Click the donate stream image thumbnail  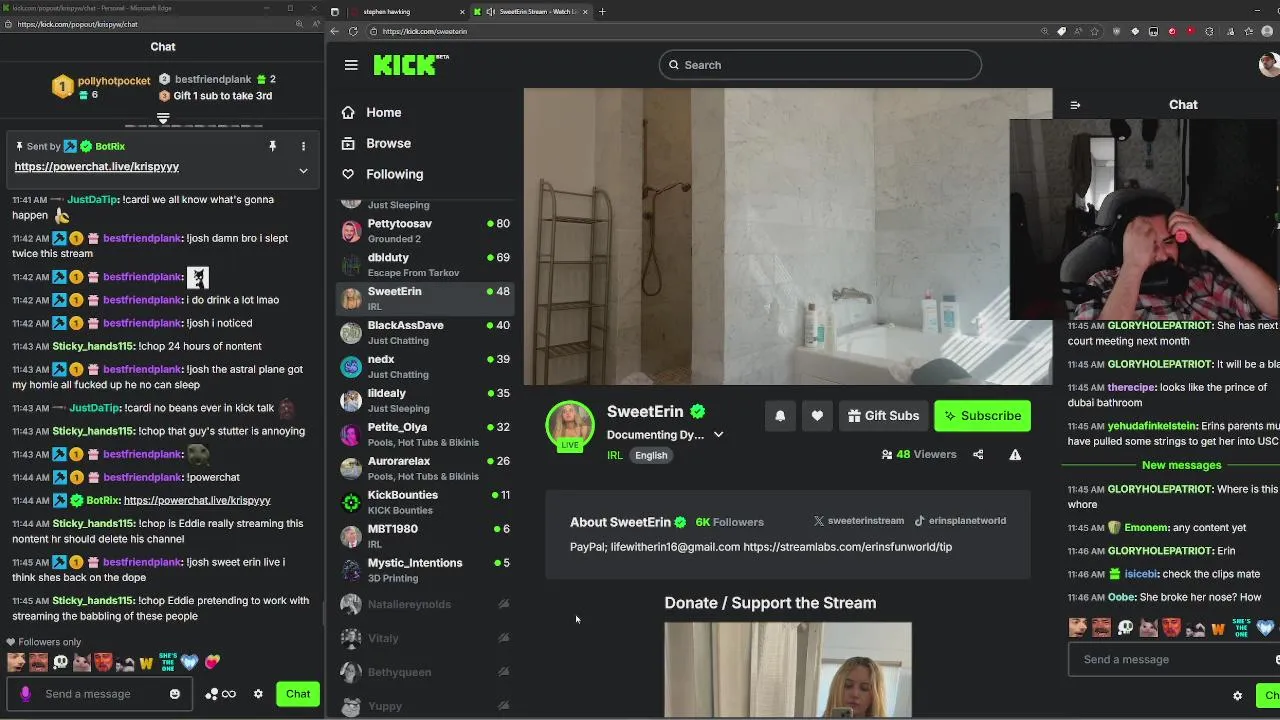tap(788, 670)
